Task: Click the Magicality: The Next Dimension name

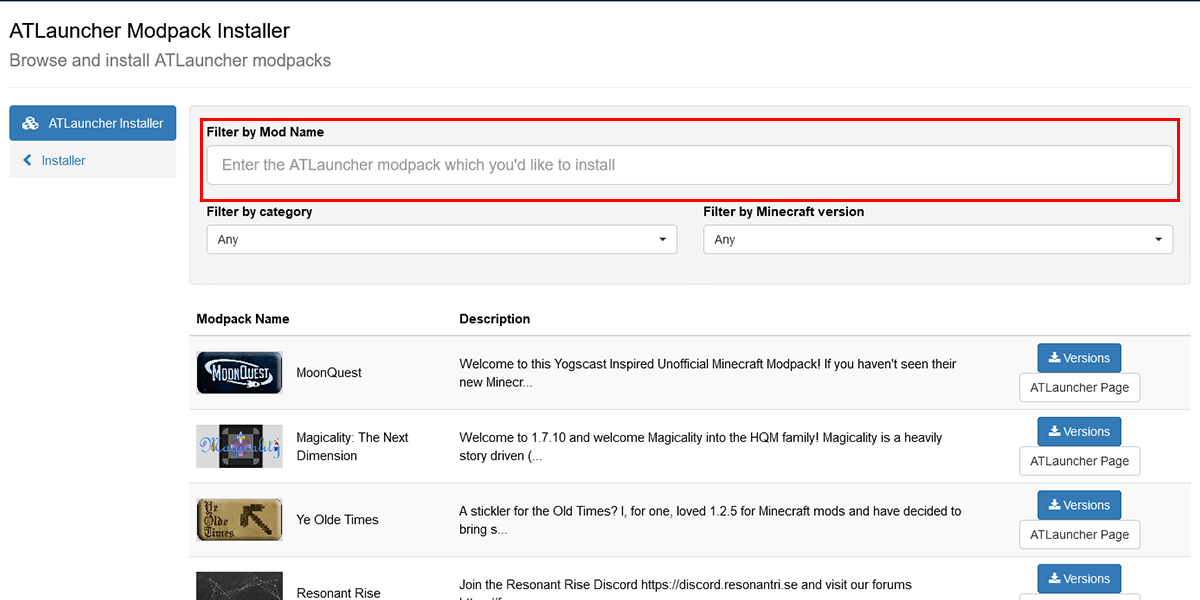Action: [352, 446]
